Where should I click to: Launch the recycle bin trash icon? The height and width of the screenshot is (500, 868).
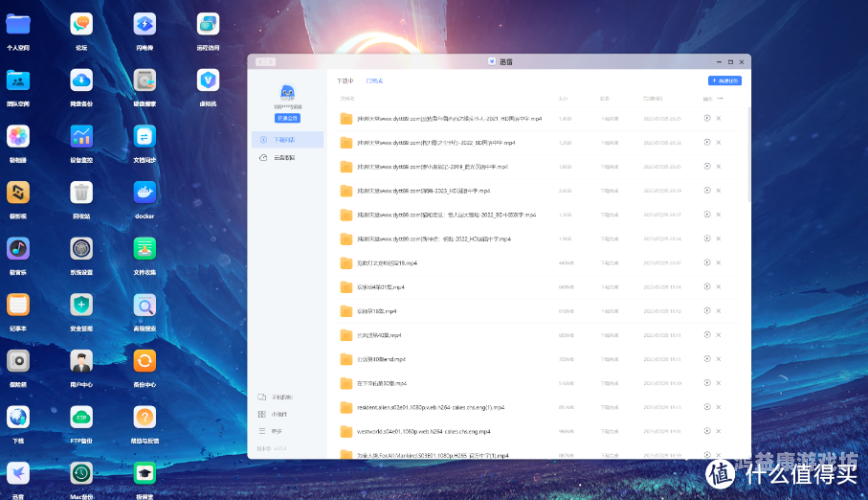81,193
